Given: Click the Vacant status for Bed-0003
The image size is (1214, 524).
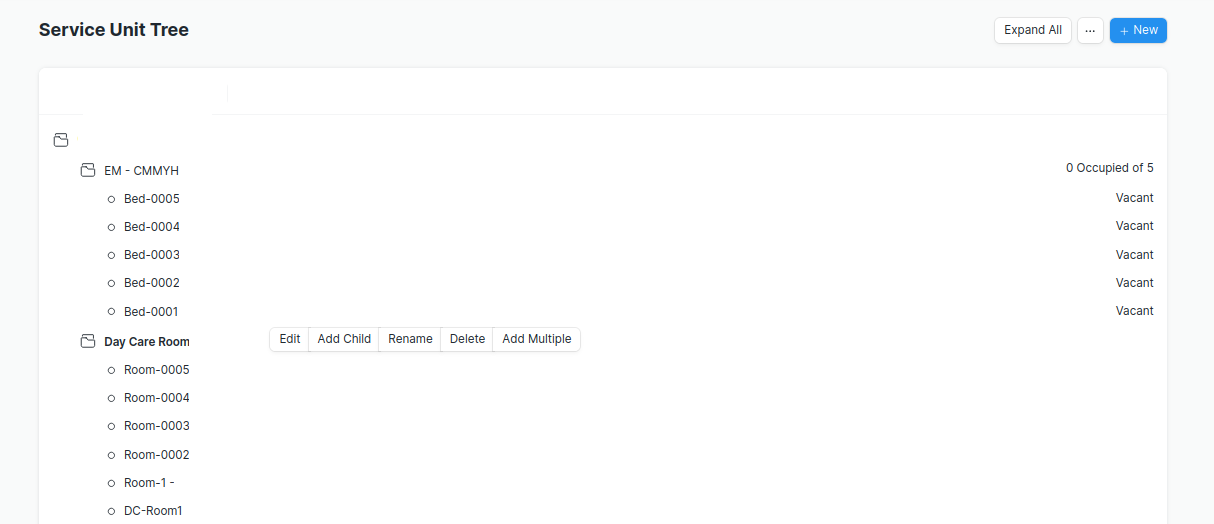Looking at the screenshot, I should tap(1135, 255).
